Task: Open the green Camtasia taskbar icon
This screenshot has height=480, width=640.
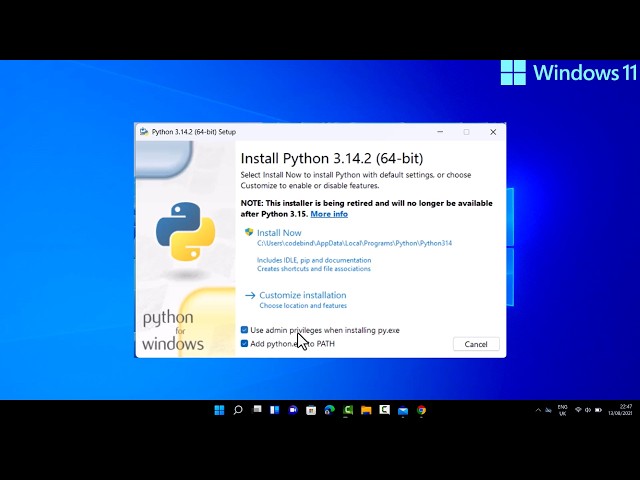Action: coord(348,410)
